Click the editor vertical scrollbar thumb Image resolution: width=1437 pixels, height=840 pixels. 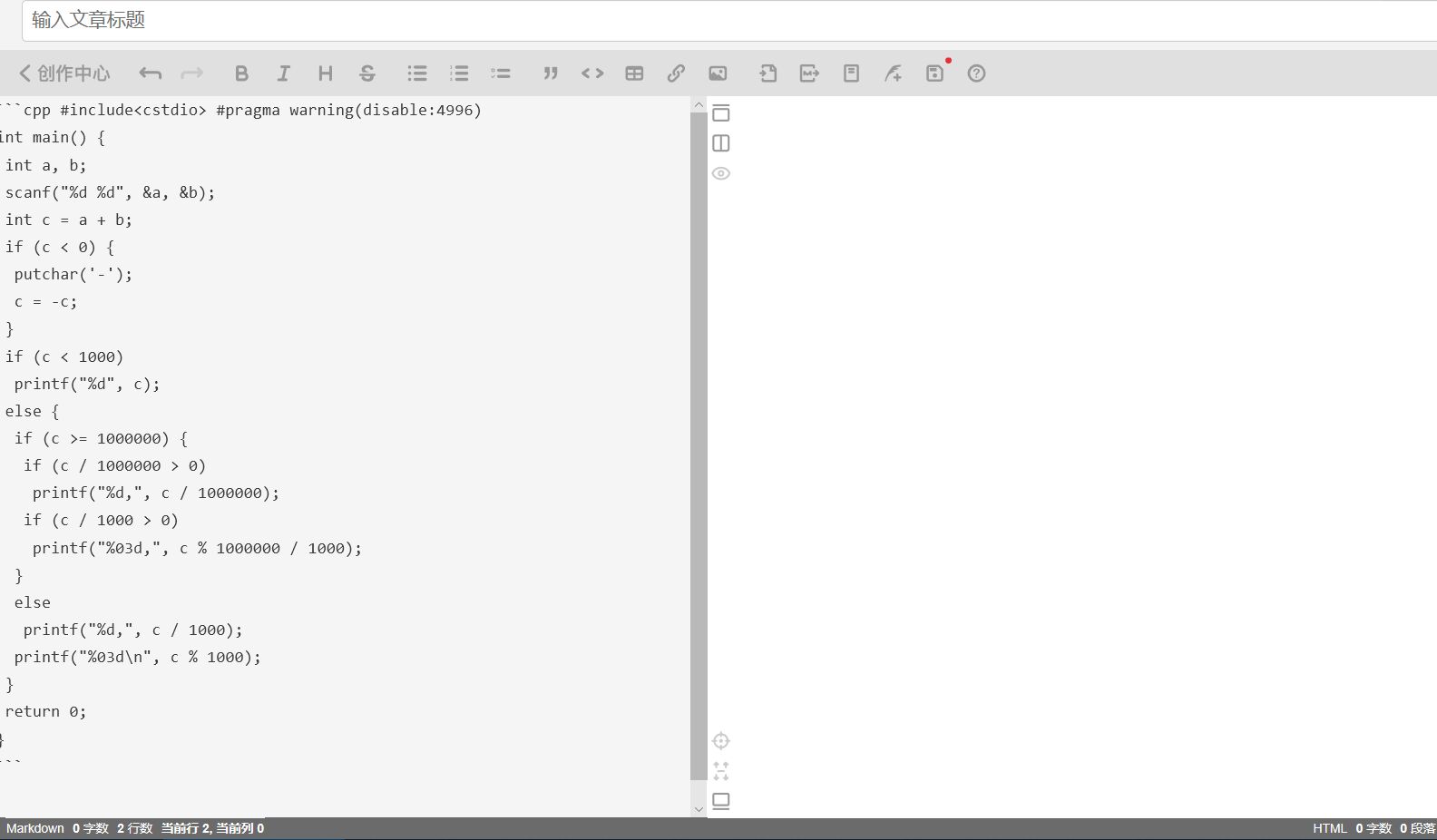pos(699,445)
